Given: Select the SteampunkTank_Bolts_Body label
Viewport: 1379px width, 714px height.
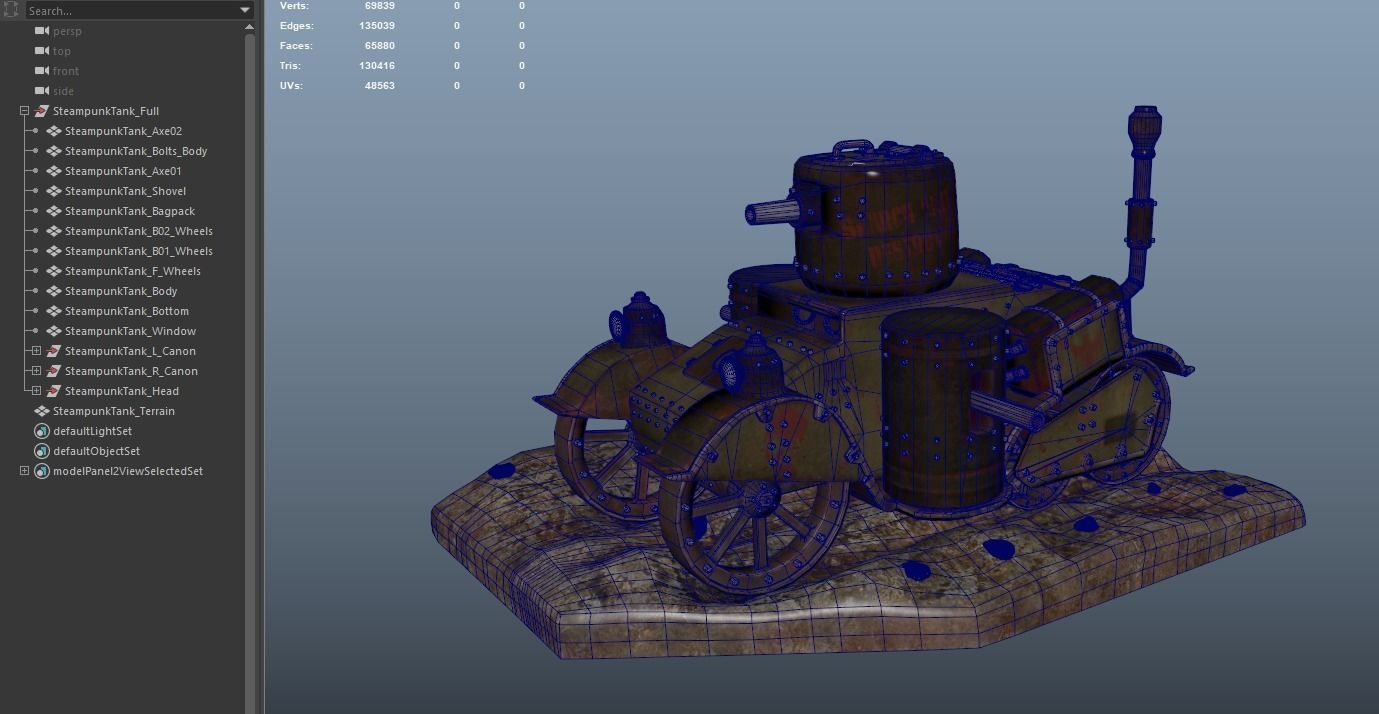Looking at the screenshot, I should click(136, 151).
